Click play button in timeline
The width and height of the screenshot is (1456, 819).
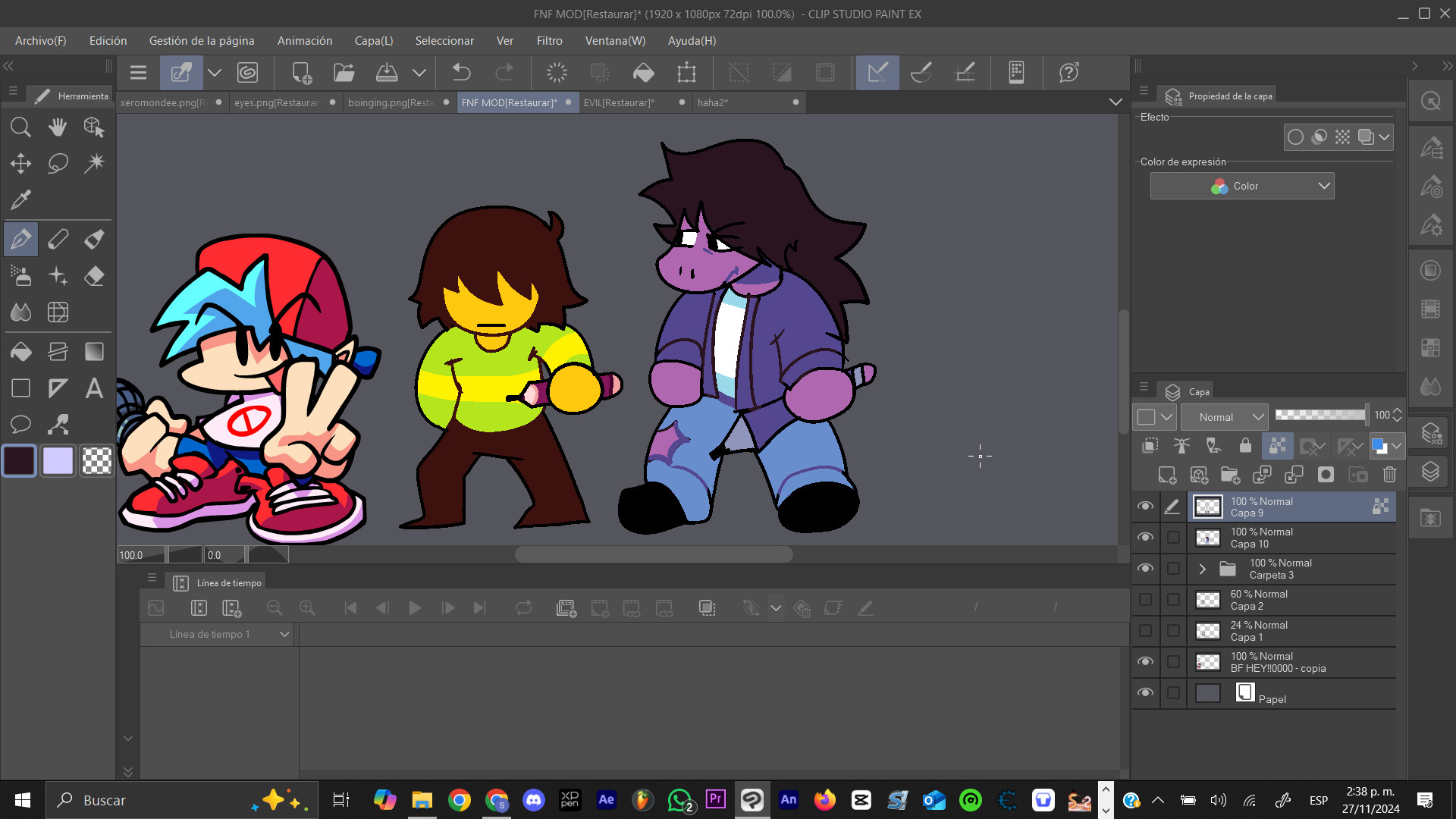[x=415, y=607]
